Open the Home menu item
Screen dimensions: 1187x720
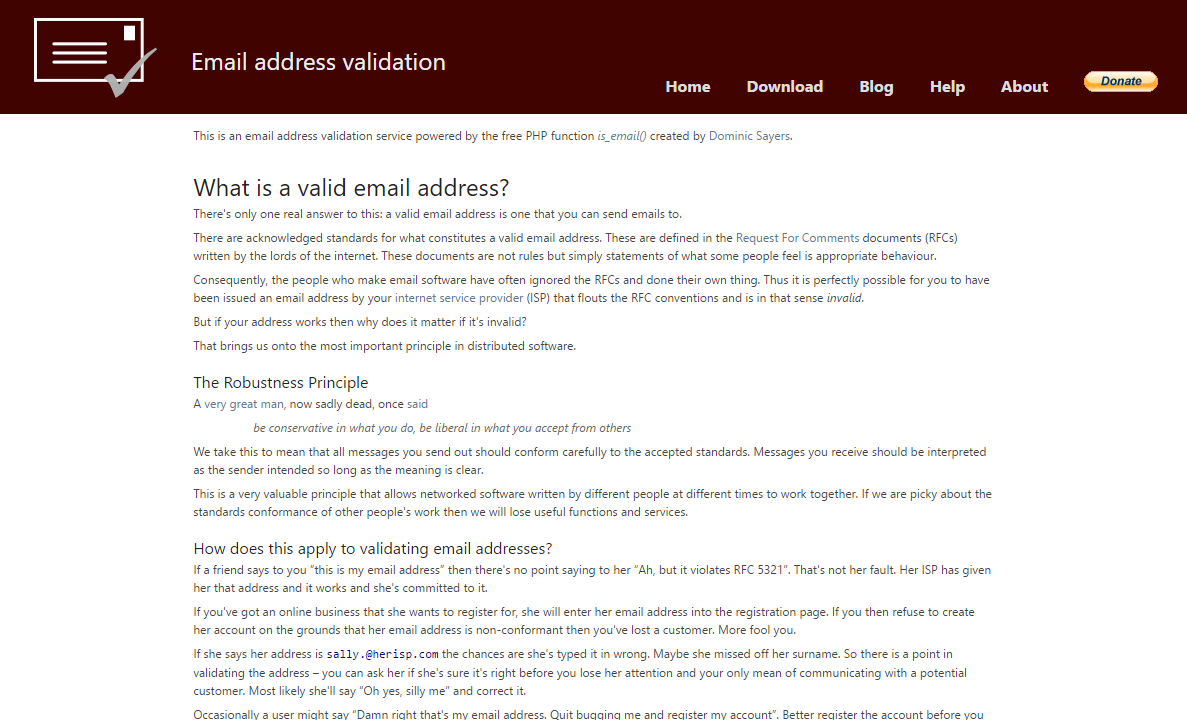[687, 87]
